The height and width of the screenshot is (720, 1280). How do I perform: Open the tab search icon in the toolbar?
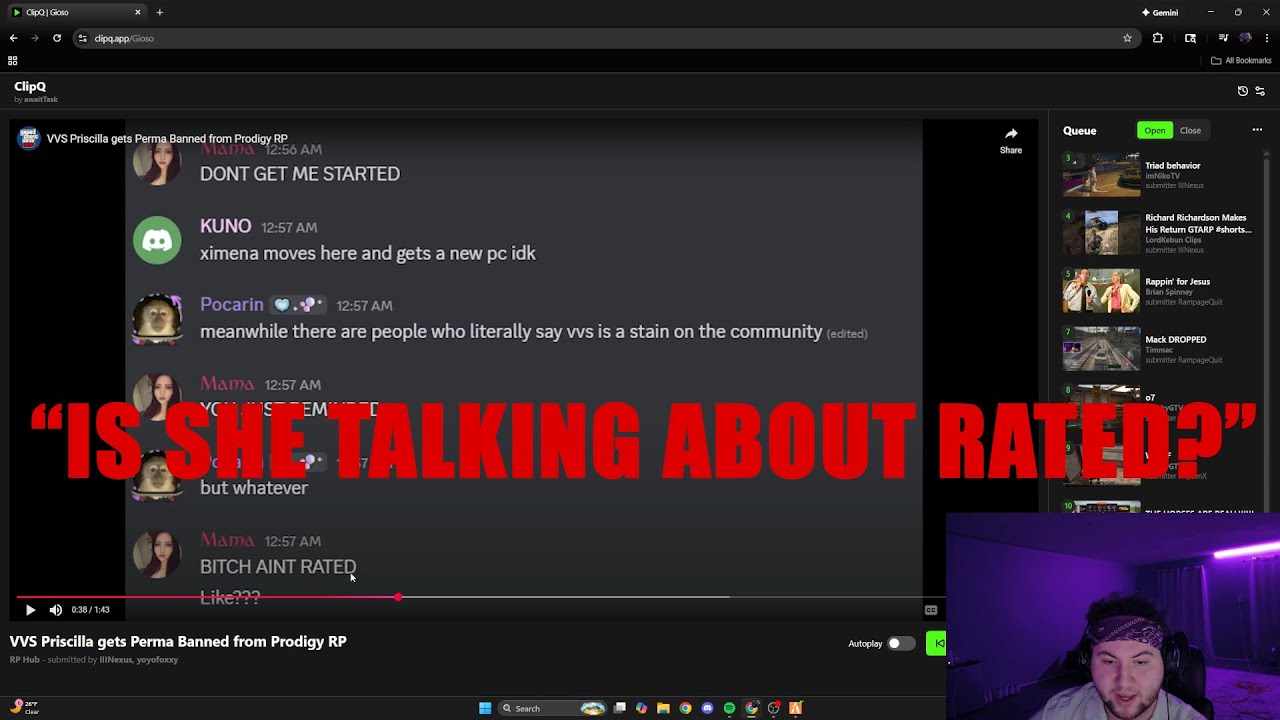[x=1190, y=38]
